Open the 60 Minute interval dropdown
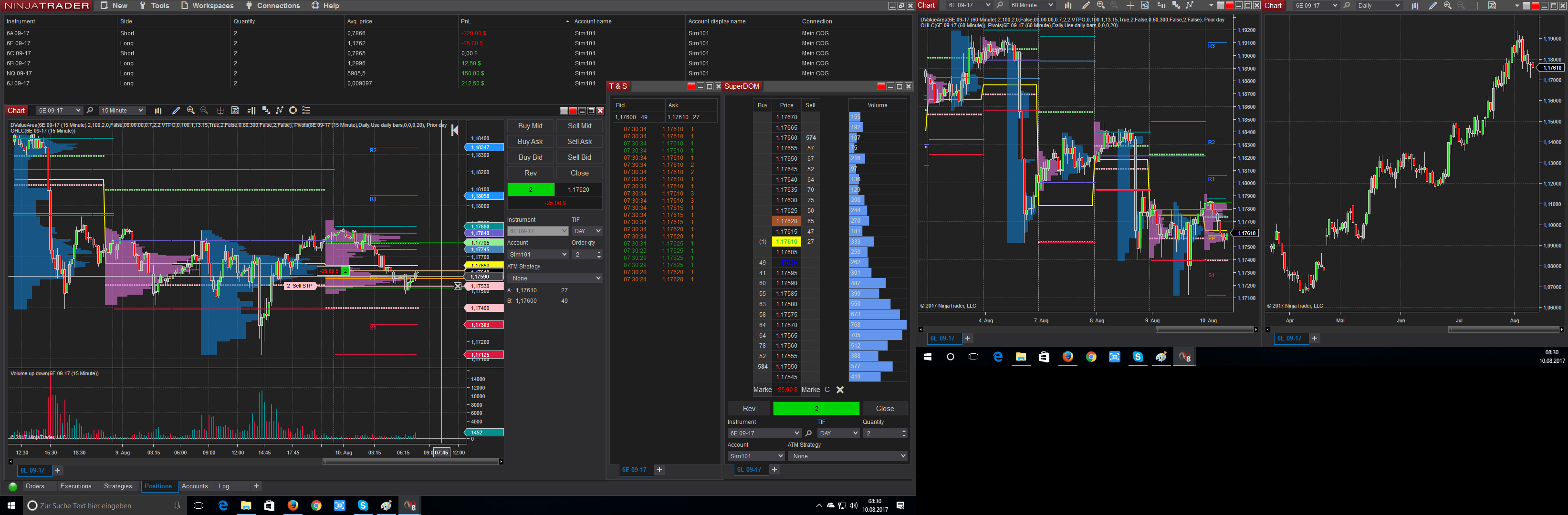This screenshot has height=515, width=1568. click(x=1031, y=5)
